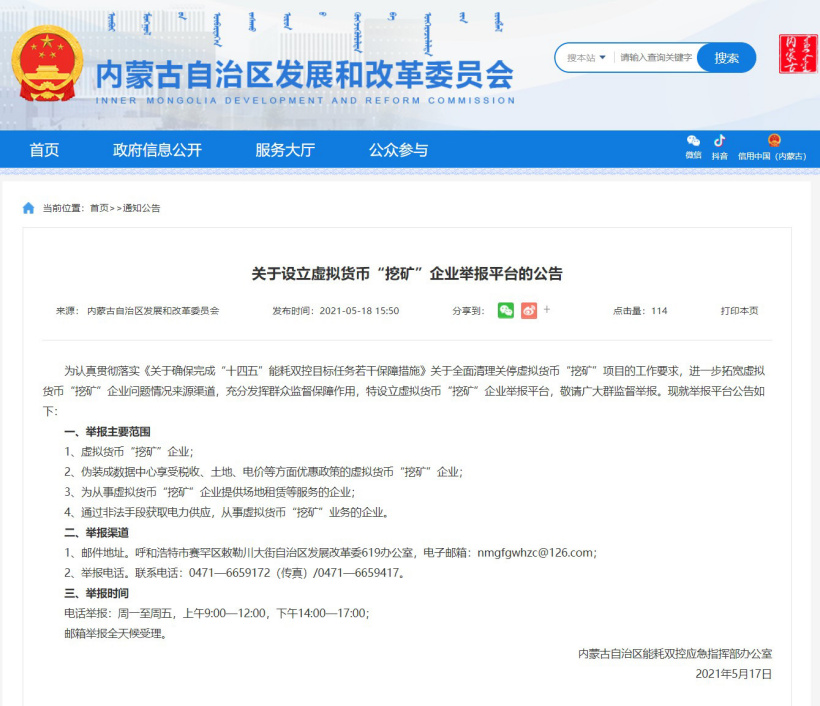Click the heading 一、举报主要范围

[x=107, y=431]
